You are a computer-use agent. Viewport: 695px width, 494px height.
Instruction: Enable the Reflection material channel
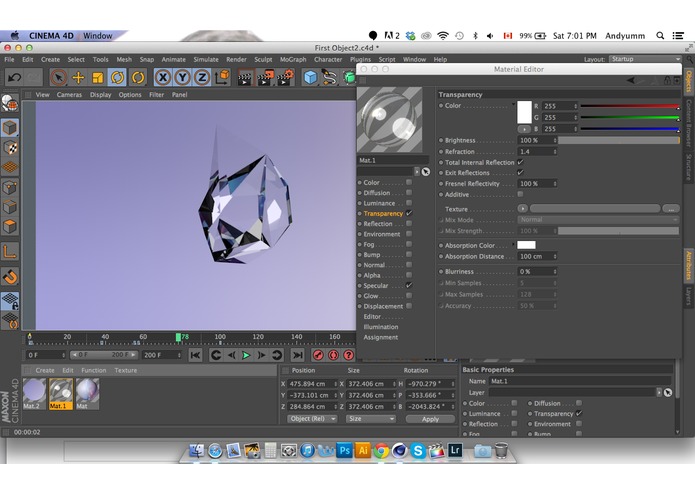click(x=409, y=224)
